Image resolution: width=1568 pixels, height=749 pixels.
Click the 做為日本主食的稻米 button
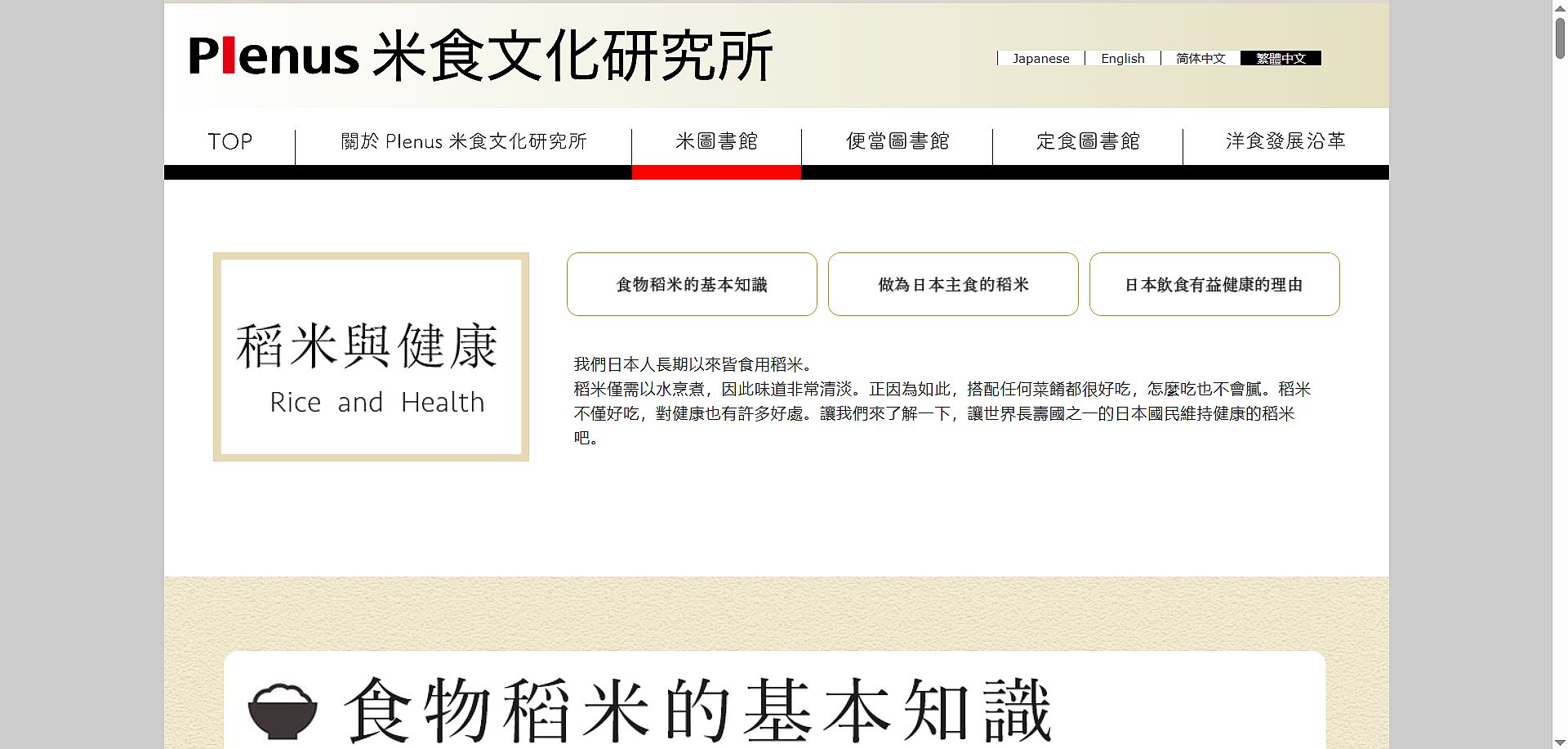[953, 284]
